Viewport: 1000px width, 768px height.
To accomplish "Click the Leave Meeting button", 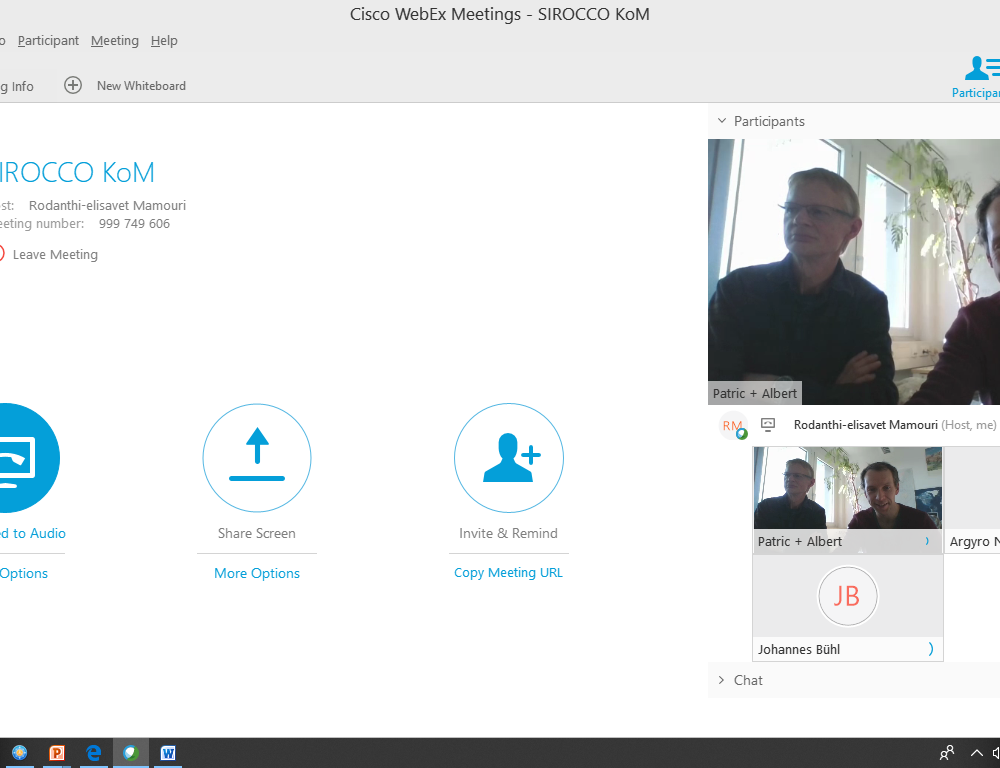I will point(54,255).
